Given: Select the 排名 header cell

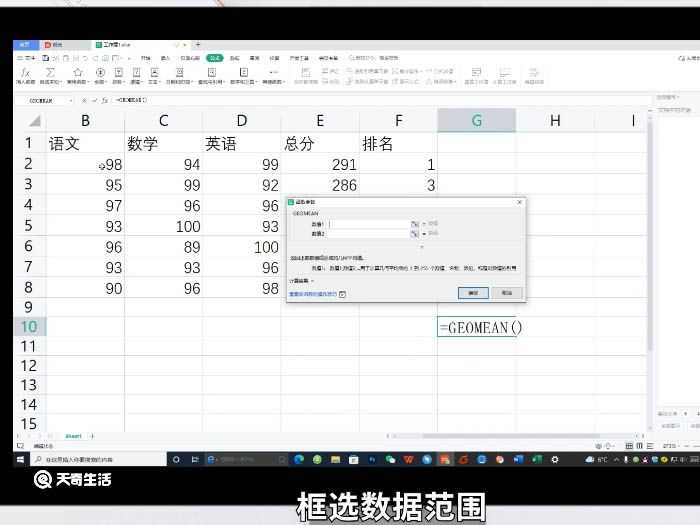Looking at the screenshot, I should click(x=398, y=143).
